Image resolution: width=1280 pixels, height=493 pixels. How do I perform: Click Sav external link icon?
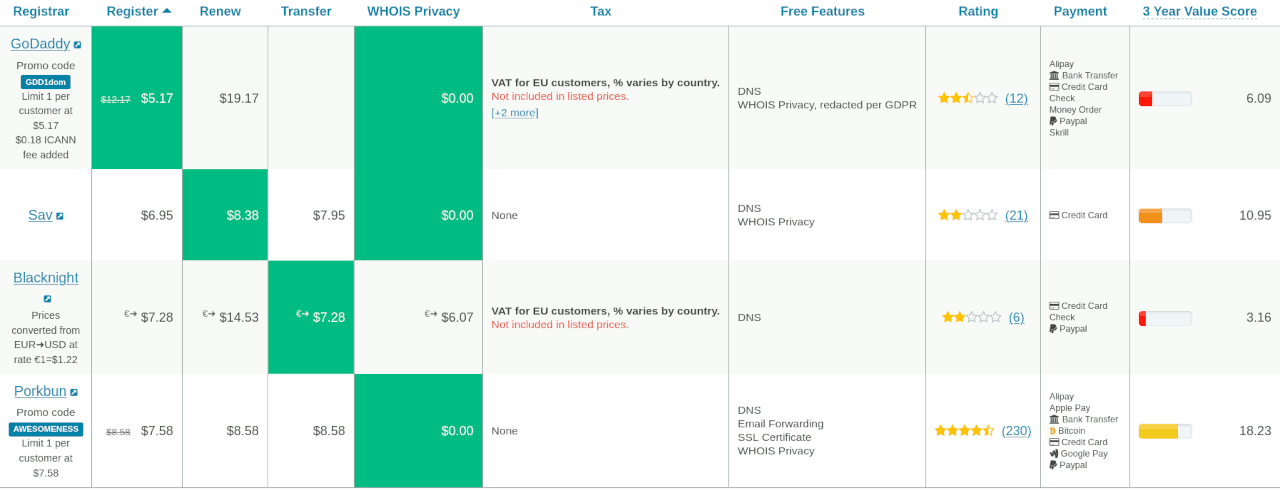coord(60,216)
